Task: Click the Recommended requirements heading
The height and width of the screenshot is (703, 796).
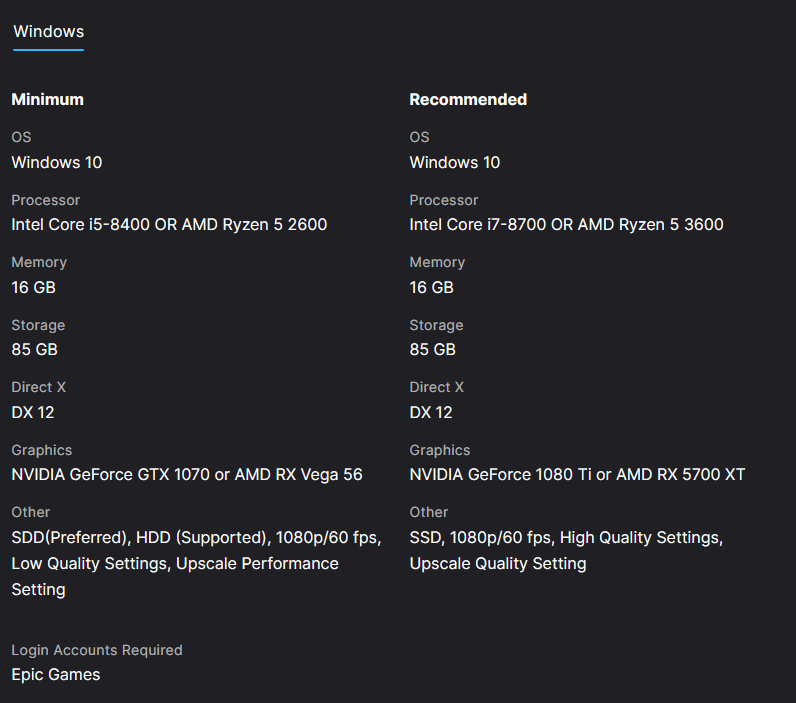Action: (468, 100)
